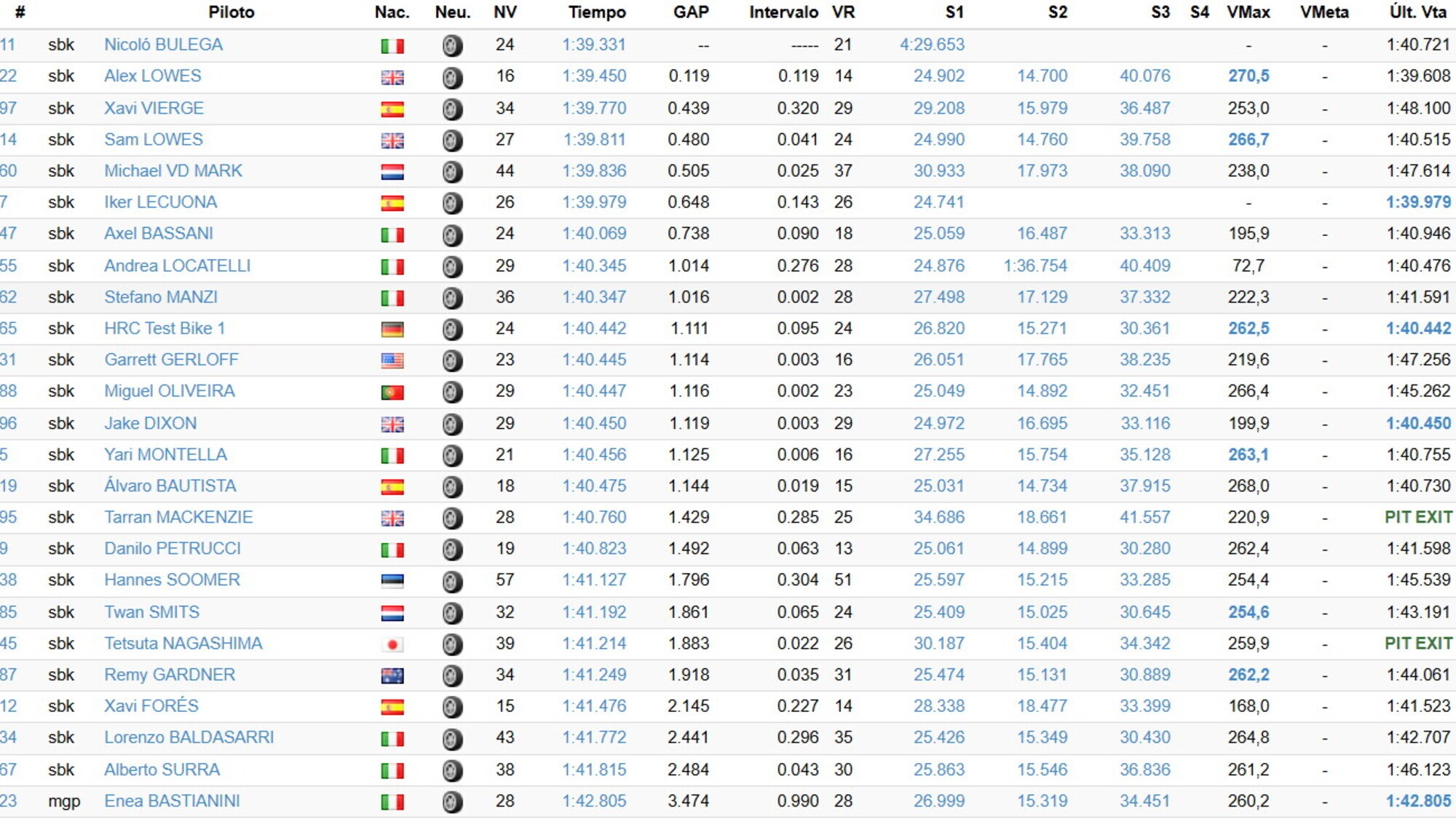Click the Portuguese flag in Miguel OLIVEIRA's row
The height and width of the screenshot is (819, 1456).
pos(392,392)
